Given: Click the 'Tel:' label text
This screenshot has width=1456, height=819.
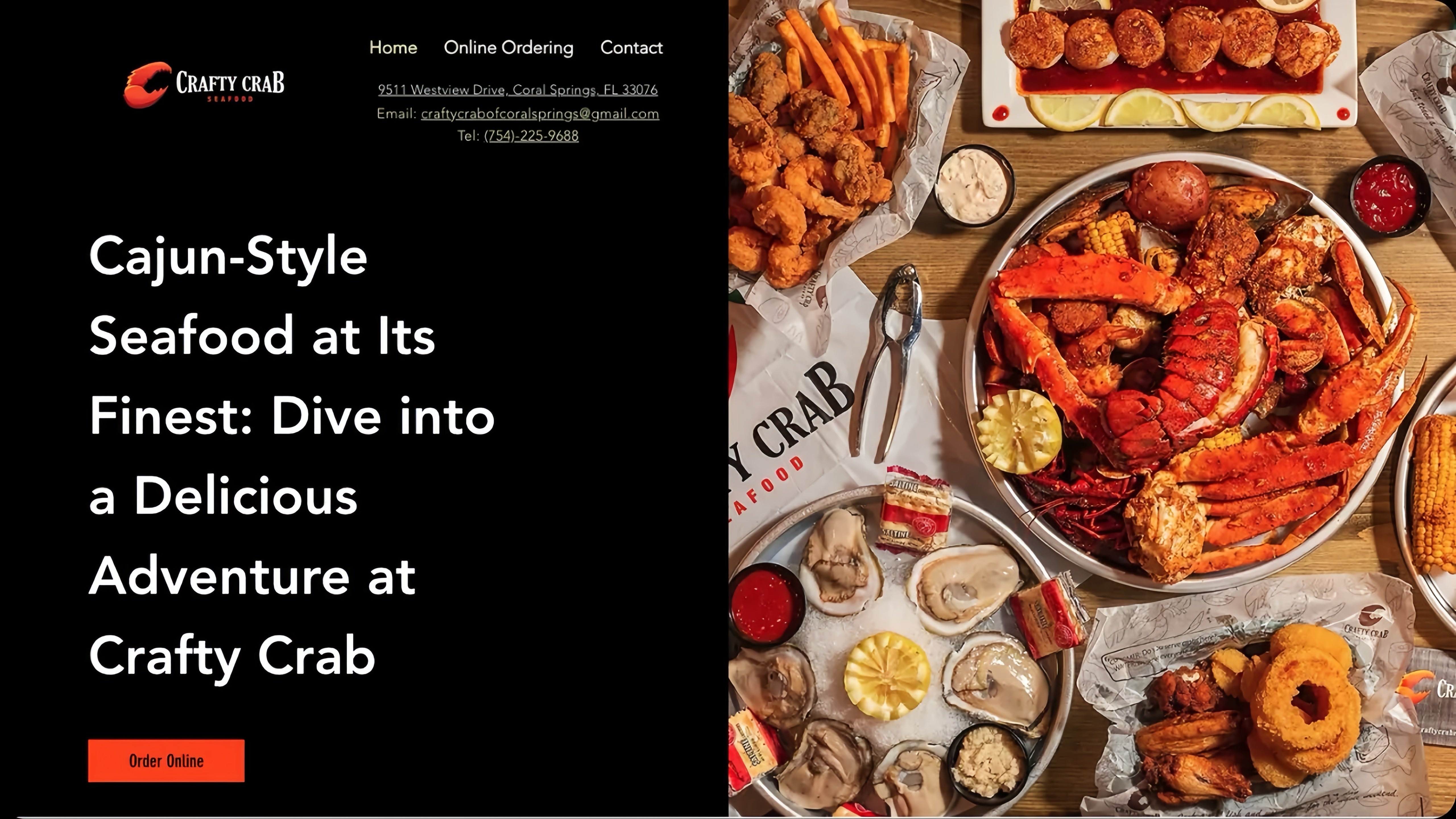Looking at the screenshot, I should point(469,136).
